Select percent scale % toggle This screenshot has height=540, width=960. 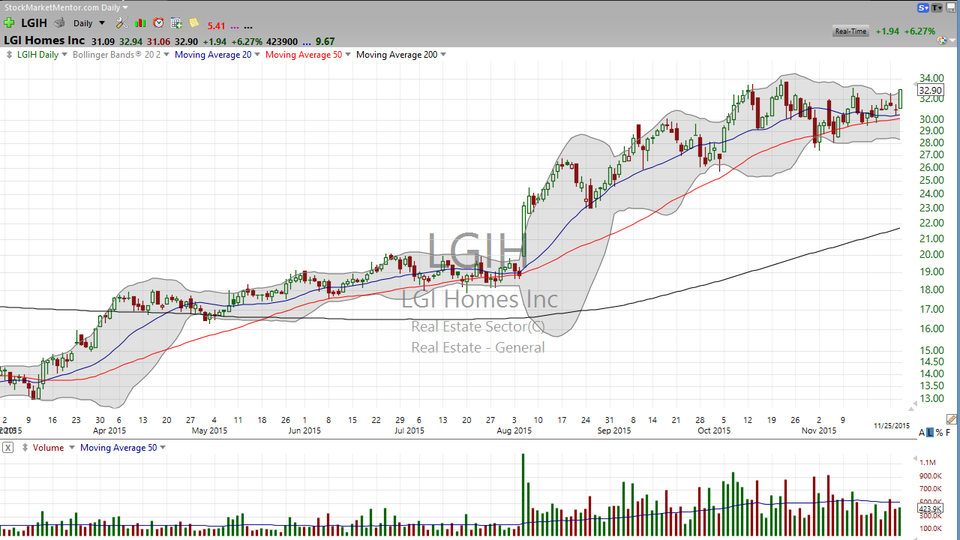click(939, 433)
